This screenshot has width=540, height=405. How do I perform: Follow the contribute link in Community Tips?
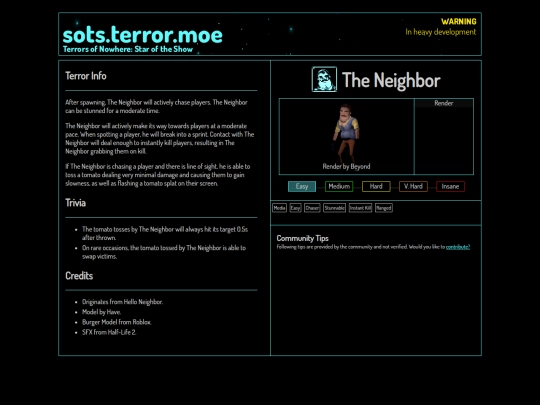pos(458,247)
